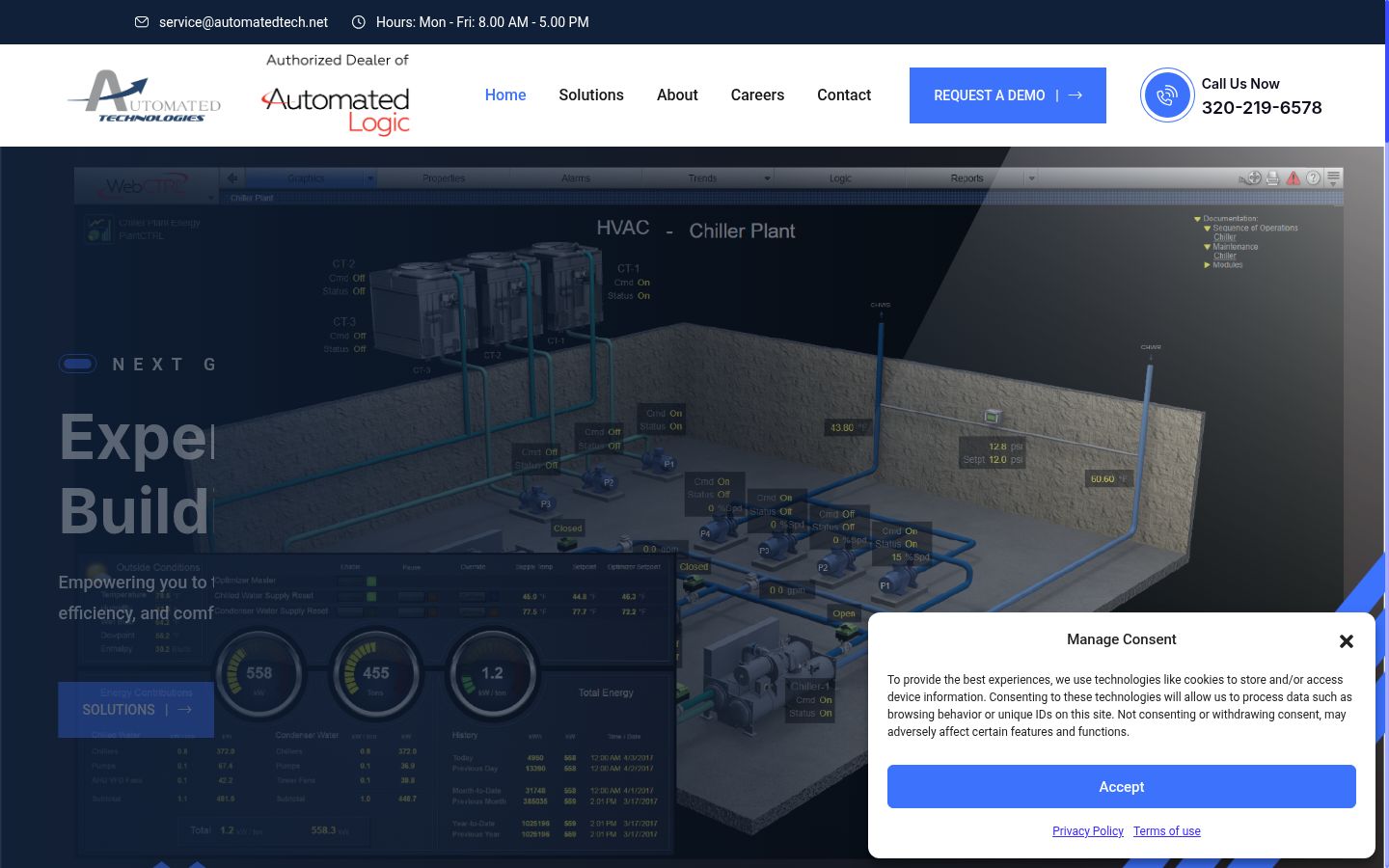Click the Automated Logic logo
The width and height of the screenshot is (1389, 868).
pos(336,111)
